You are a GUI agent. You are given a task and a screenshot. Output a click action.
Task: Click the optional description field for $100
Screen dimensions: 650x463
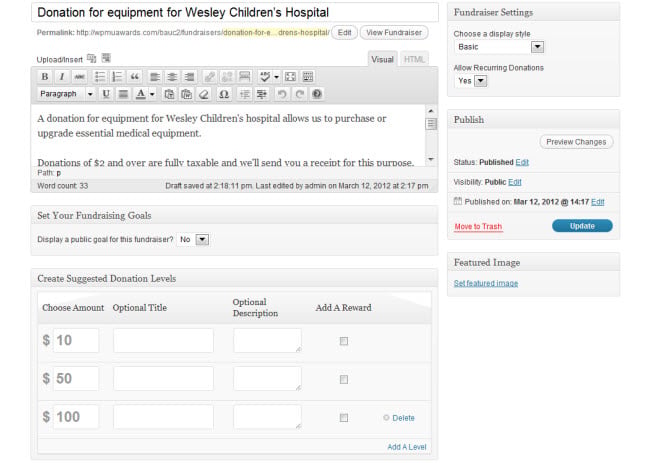click(x=267, y=417)
